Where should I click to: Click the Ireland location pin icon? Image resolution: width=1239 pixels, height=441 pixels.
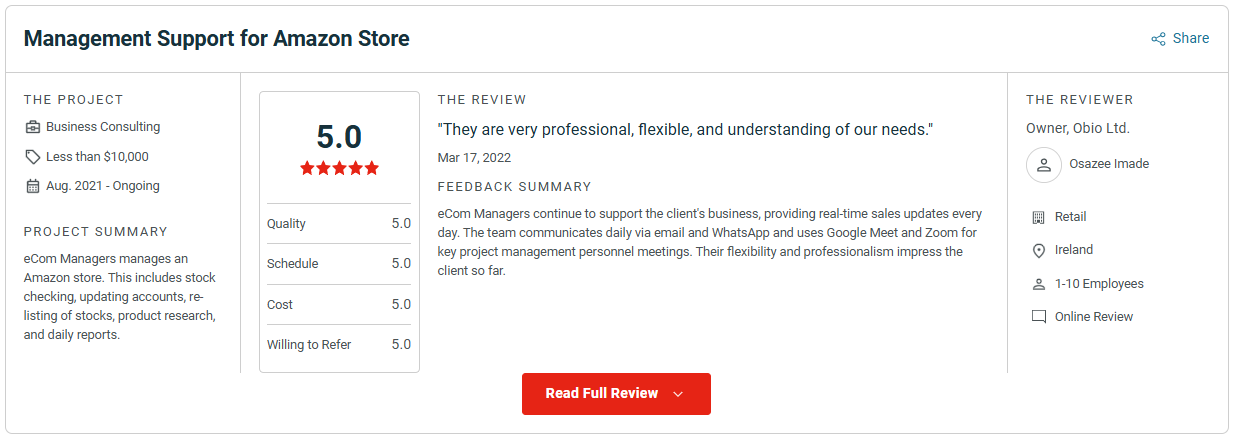tap(1038, 250)
